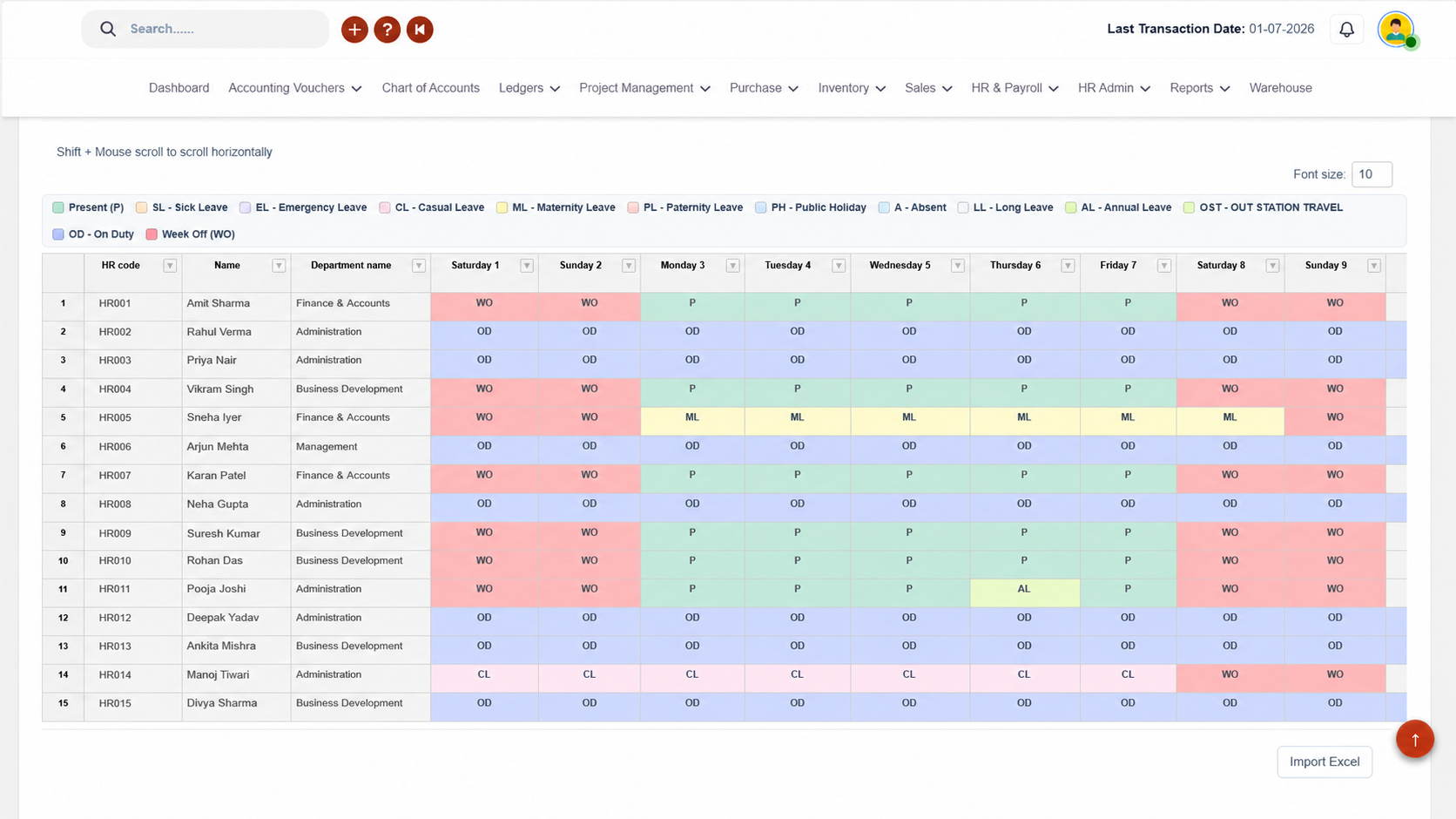This screenshot has width=1456, height=819.
Task: Open Department name column filter
Action: point(419,266)
